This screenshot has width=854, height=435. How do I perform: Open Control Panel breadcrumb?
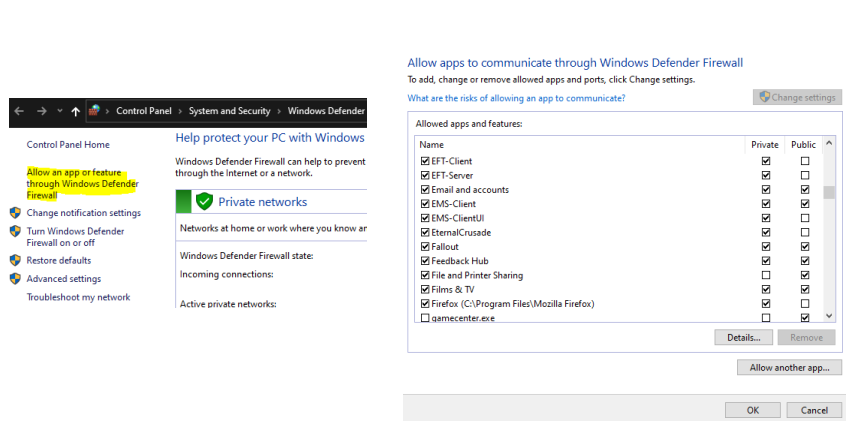click(144, 111)
